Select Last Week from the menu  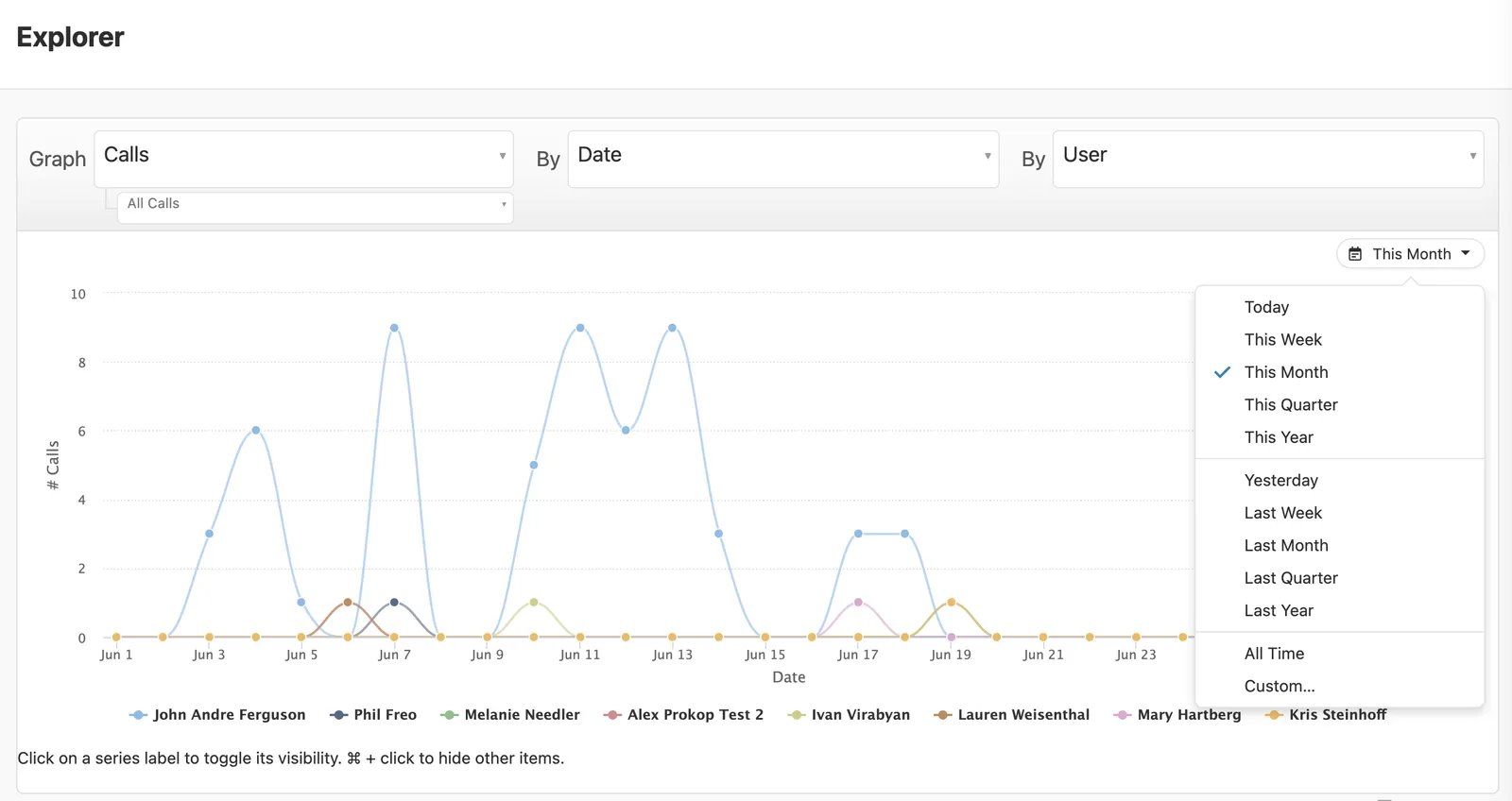1340,513
